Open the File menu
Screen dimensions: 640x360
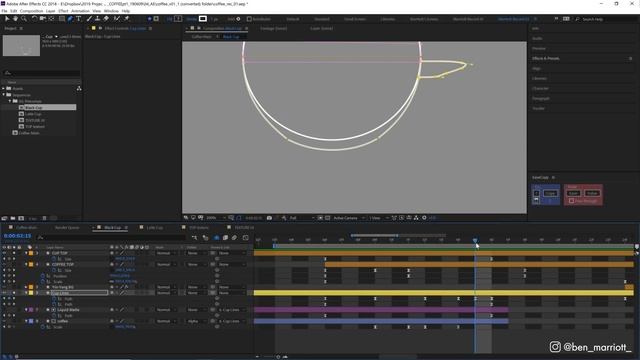tap(4, 11)
